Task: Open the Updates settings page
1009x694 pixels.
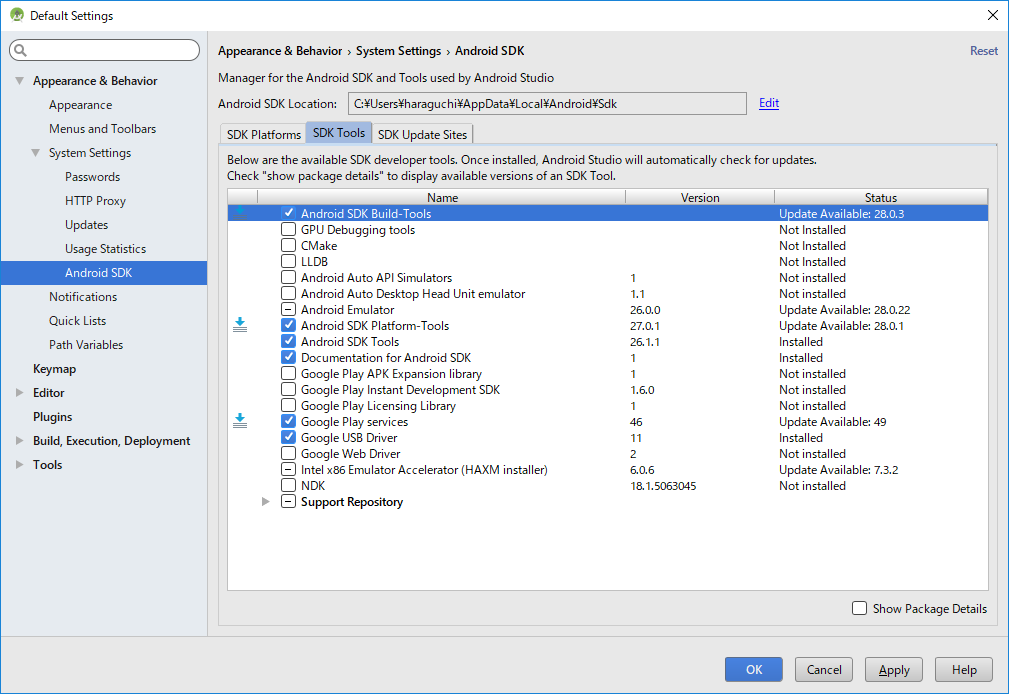Action: (86, 224)
